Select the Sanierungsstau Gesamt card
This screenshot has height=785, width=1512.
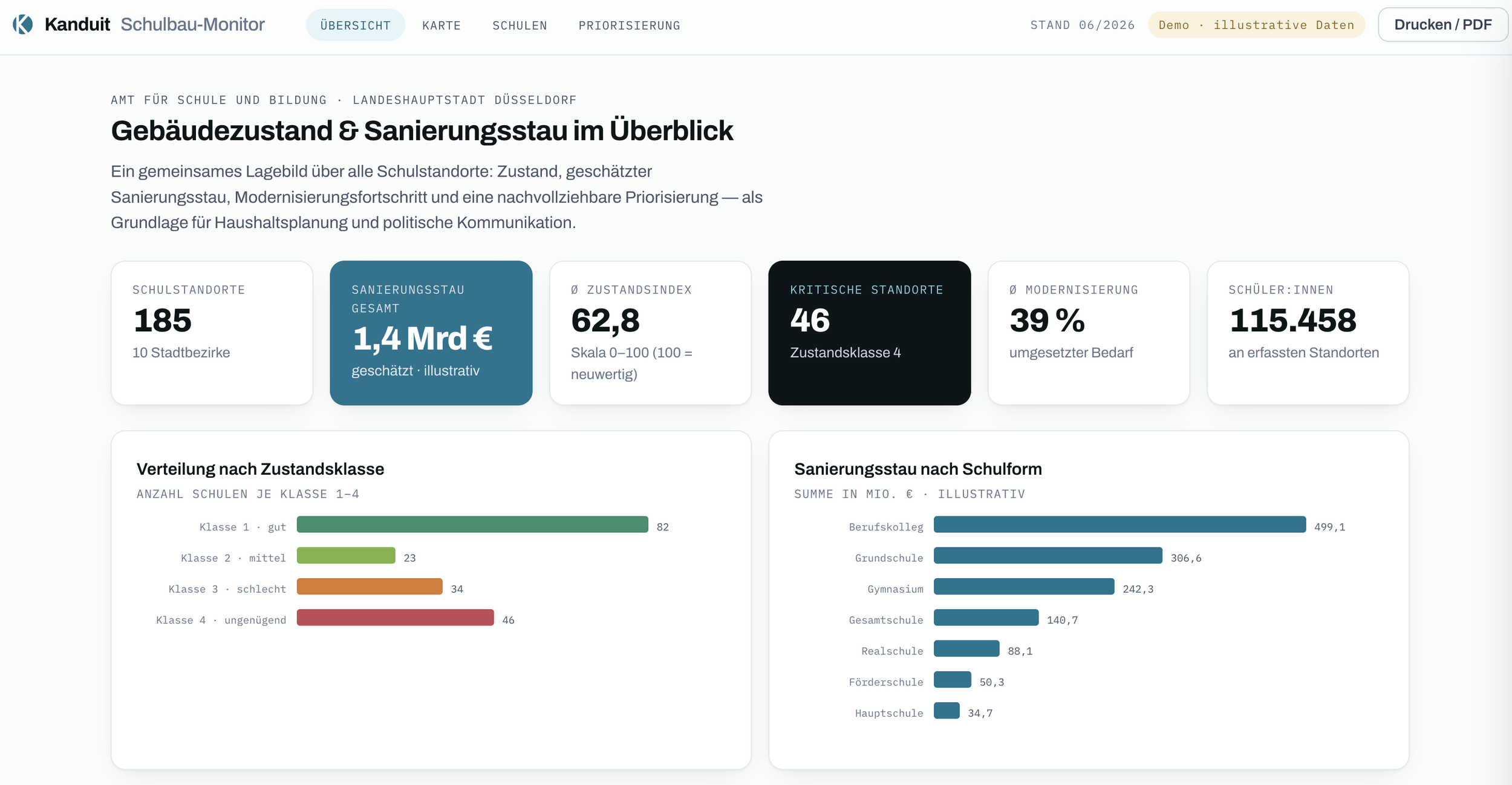(431, 333)
